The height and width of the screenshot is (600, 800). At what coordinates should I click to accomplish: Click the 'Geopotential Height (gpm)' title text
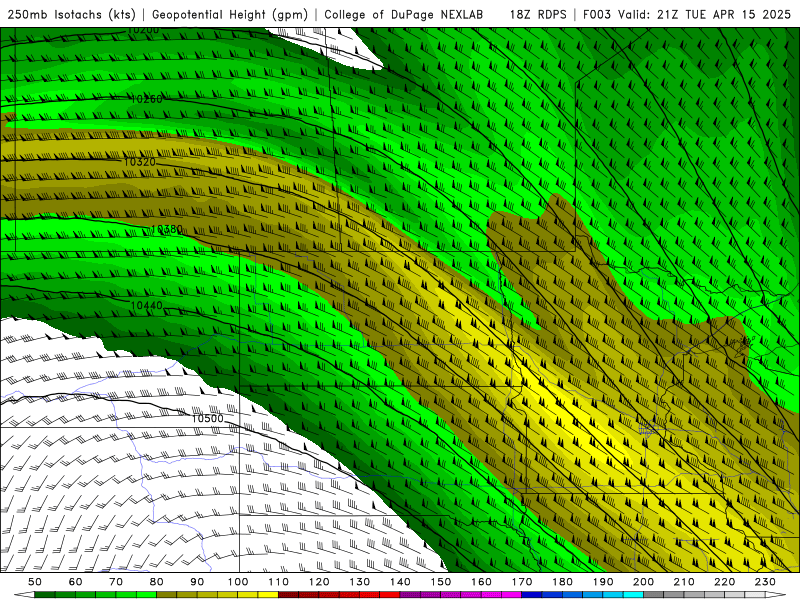[230, 14]
